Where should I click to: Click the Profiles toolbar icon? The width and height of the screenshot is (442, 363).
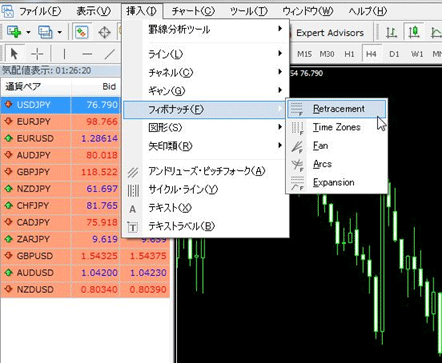[45, 32]
